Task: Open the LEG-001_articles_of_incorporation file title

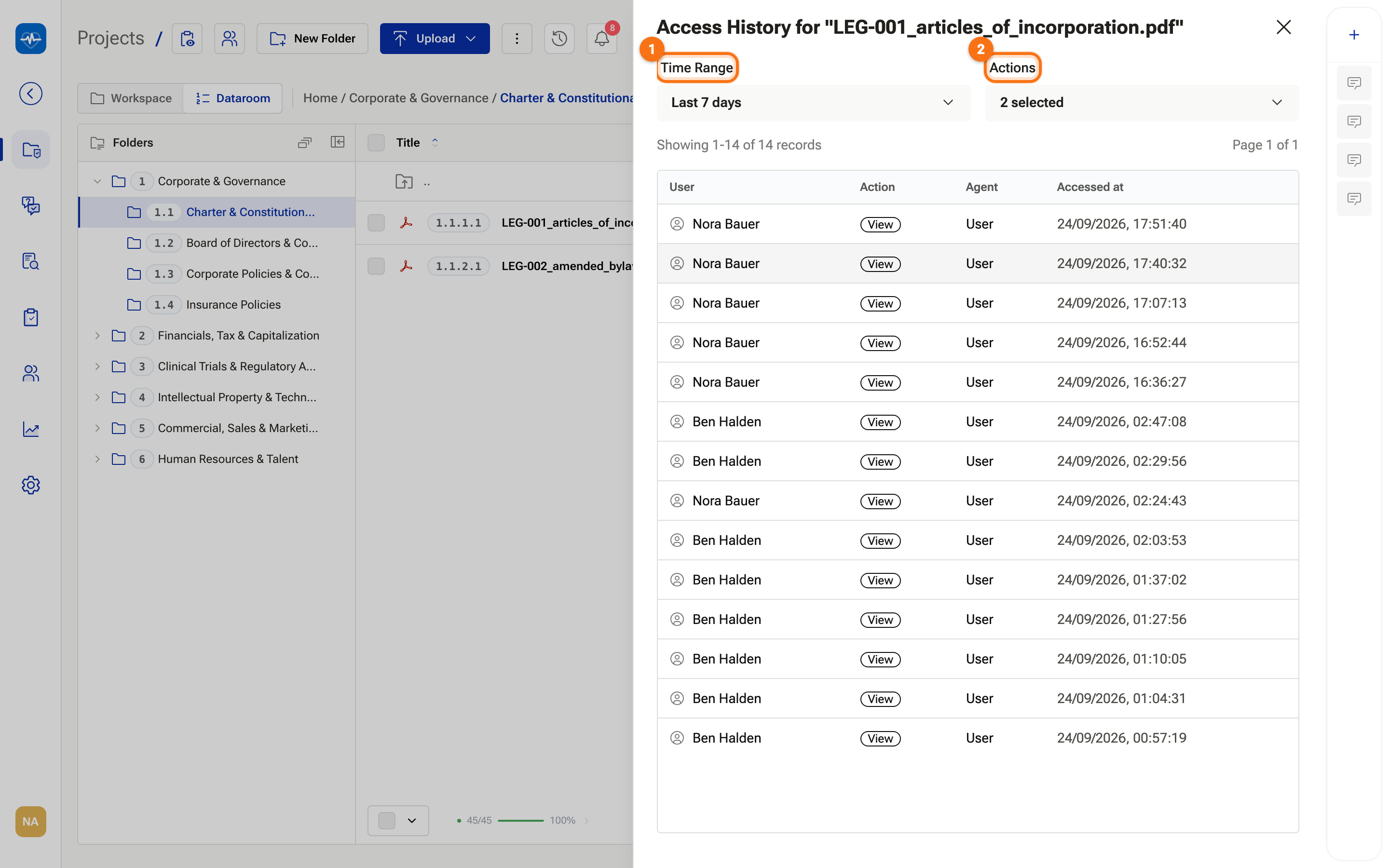Action: [567, 223]
